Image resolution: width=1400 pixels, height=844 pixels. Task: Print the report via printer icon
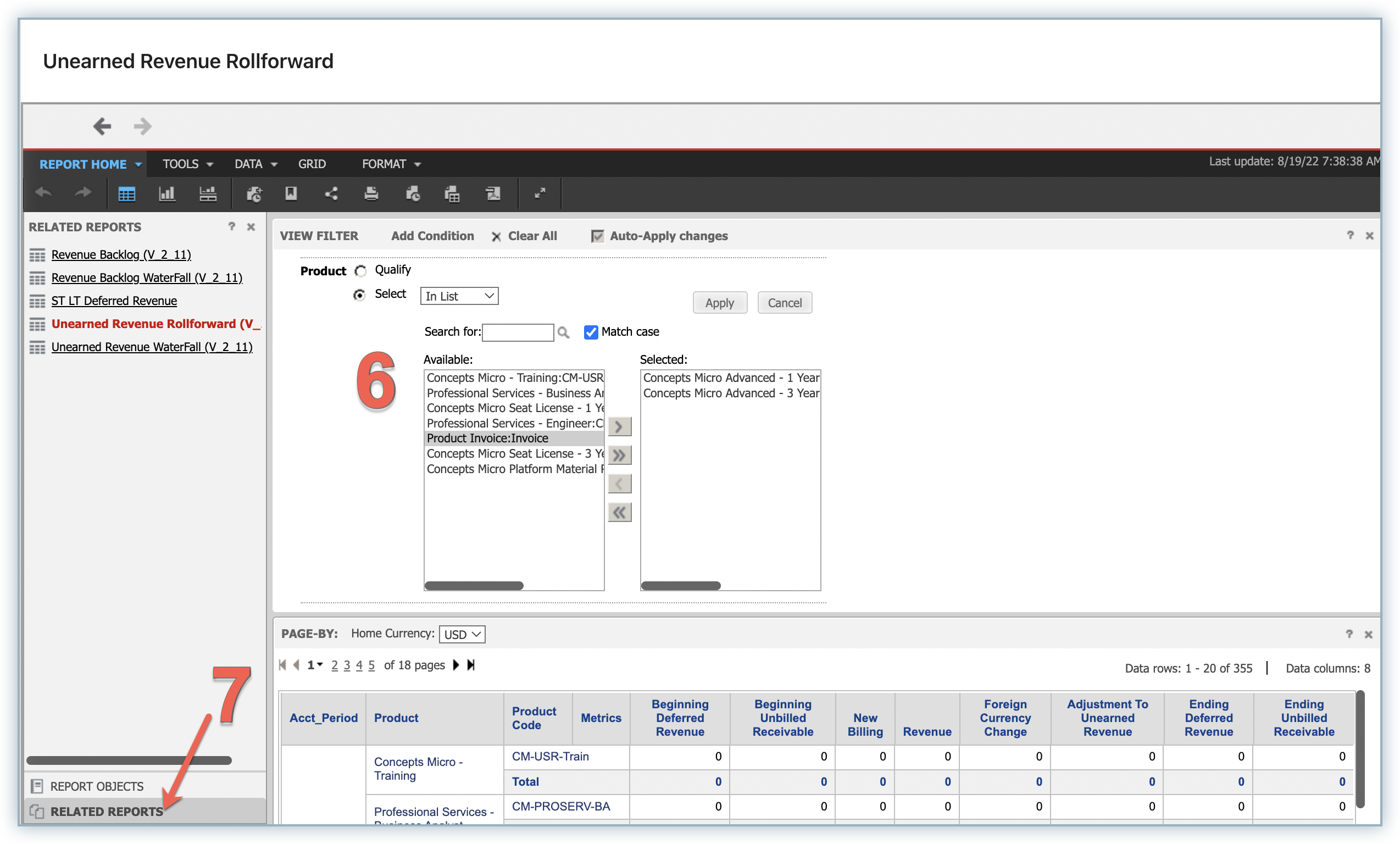(x=371, y=194)
